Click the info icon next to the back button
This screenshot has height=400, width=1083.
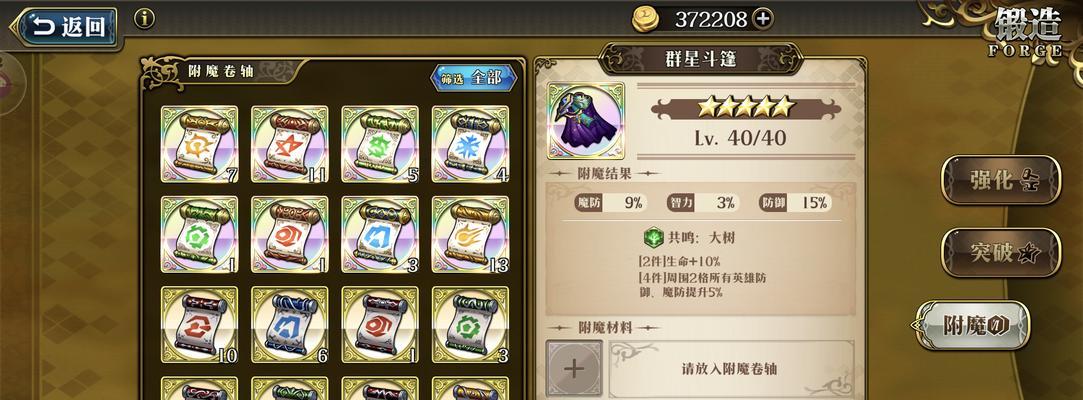144,19
